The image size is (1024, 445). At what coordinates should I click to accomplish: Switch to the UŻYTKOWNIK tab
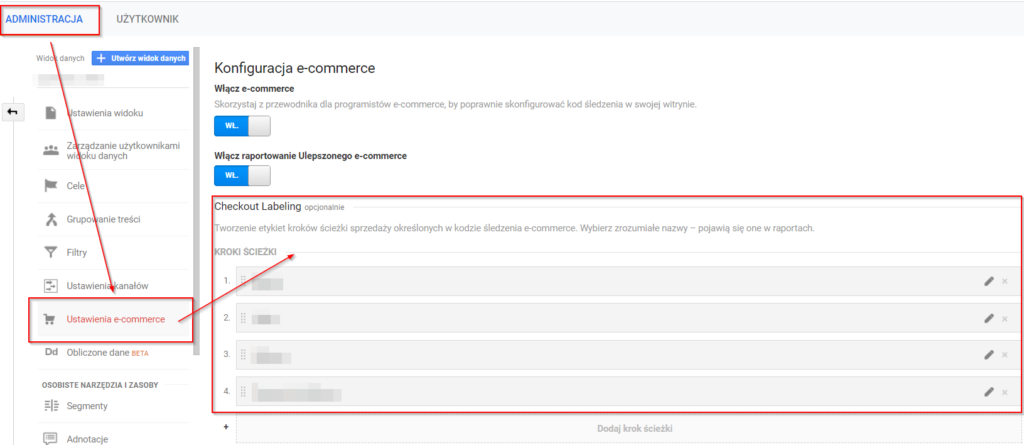tap(148, 19)
